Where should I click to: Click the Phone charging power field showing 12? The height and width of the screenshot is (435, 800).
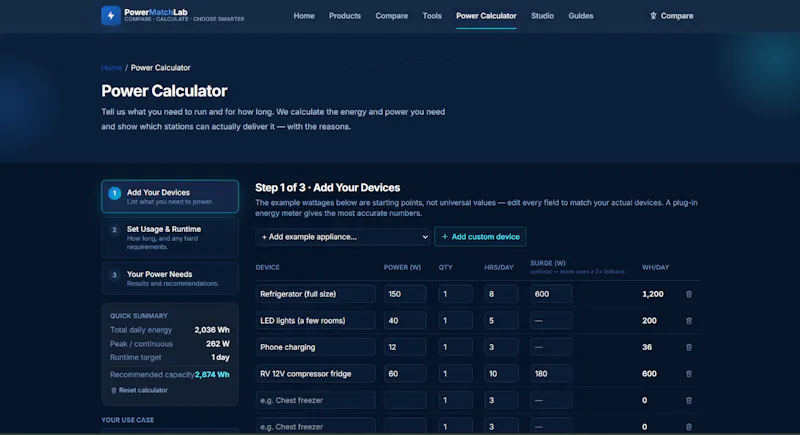pyautogui.click(x=405, y=347)
